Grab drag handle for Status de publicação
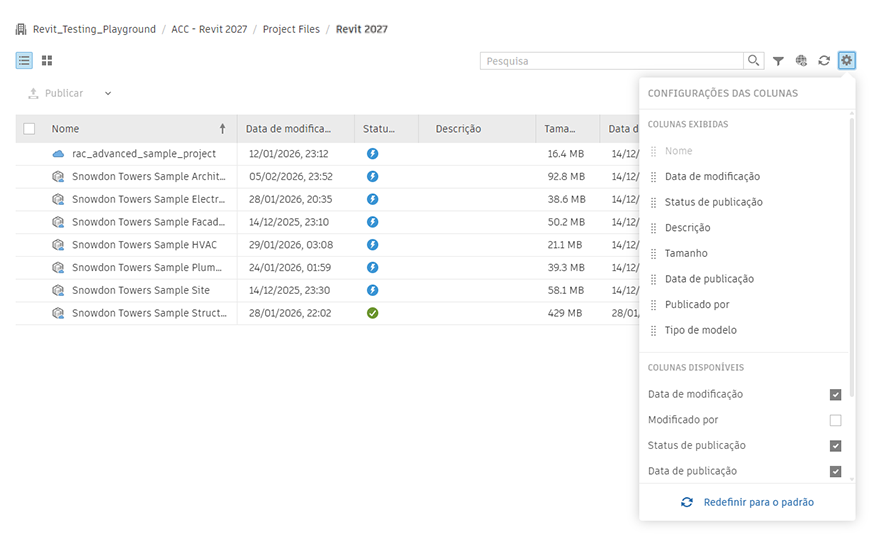Image resolution: width=874 pixels, height=547 pixels. [653, 202]
